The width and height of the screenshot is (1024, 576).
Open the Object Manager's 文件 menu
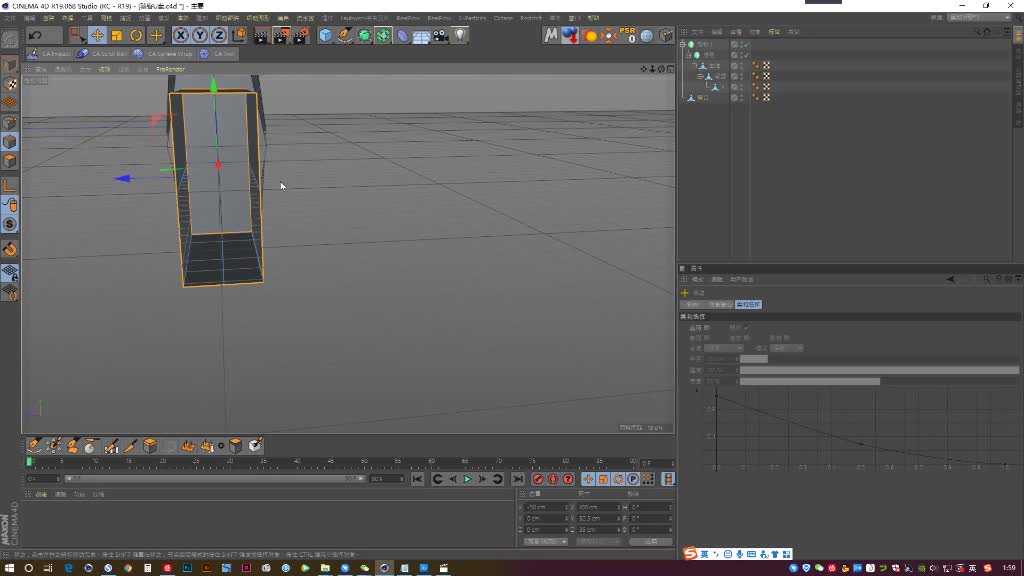(x=695, y=32)
